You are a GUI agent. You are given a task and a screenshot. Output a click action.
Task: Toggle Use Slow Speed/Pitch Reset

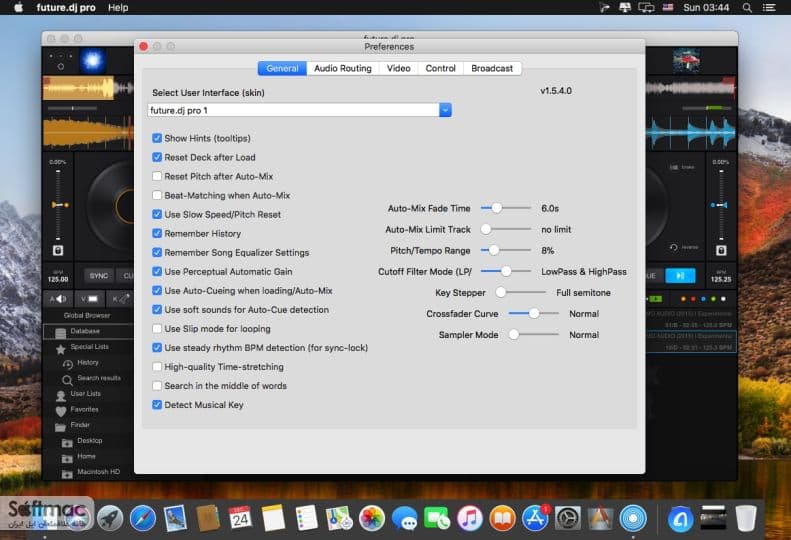157,214
